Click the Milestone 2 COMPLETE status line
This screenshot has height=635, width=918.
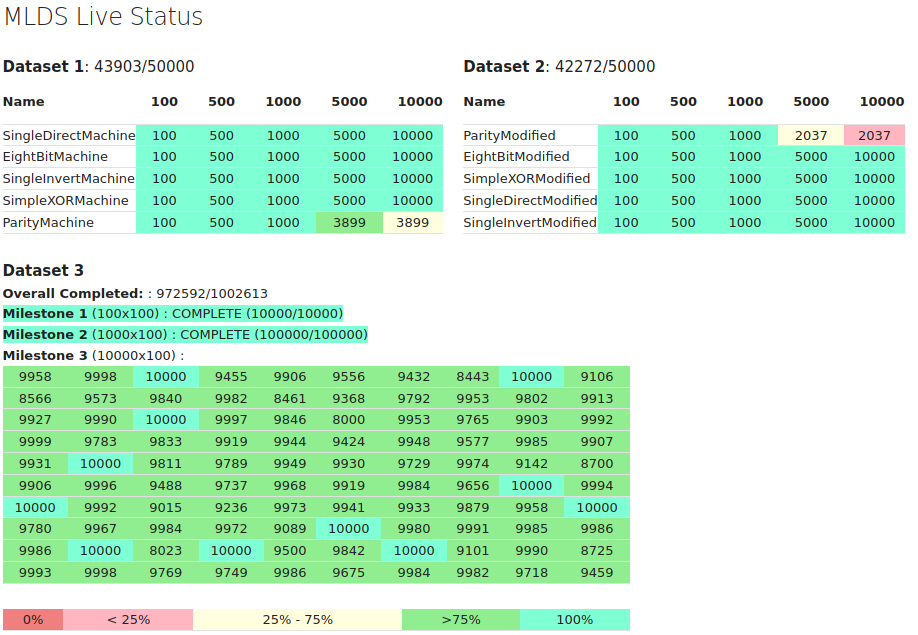click(x=185, y=335)
